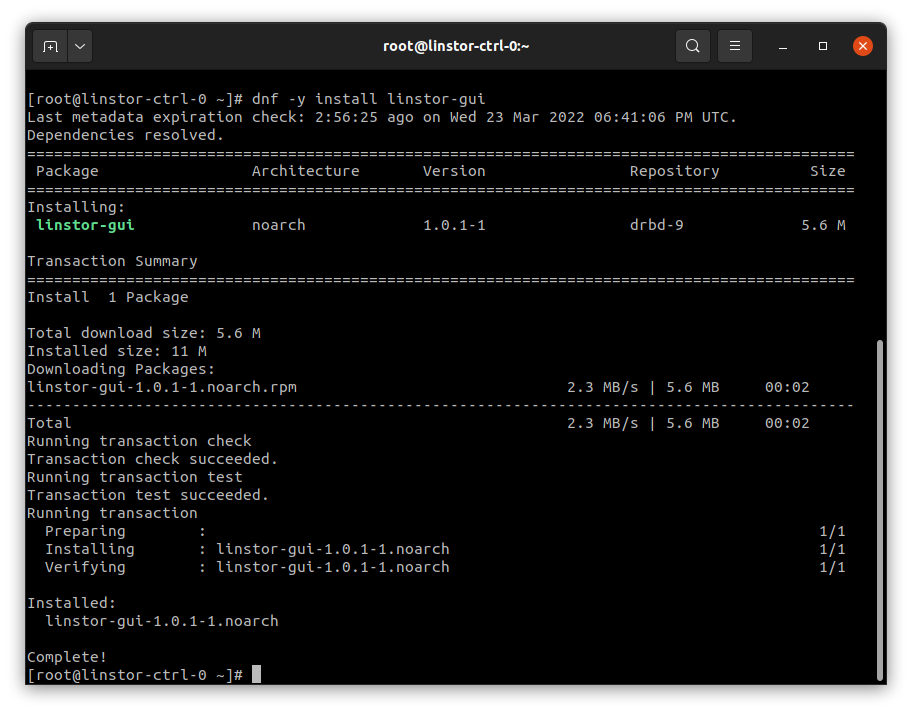Click 'Running transaction check' line
This screenshot has height=713, width=912.
coord(139,441)
